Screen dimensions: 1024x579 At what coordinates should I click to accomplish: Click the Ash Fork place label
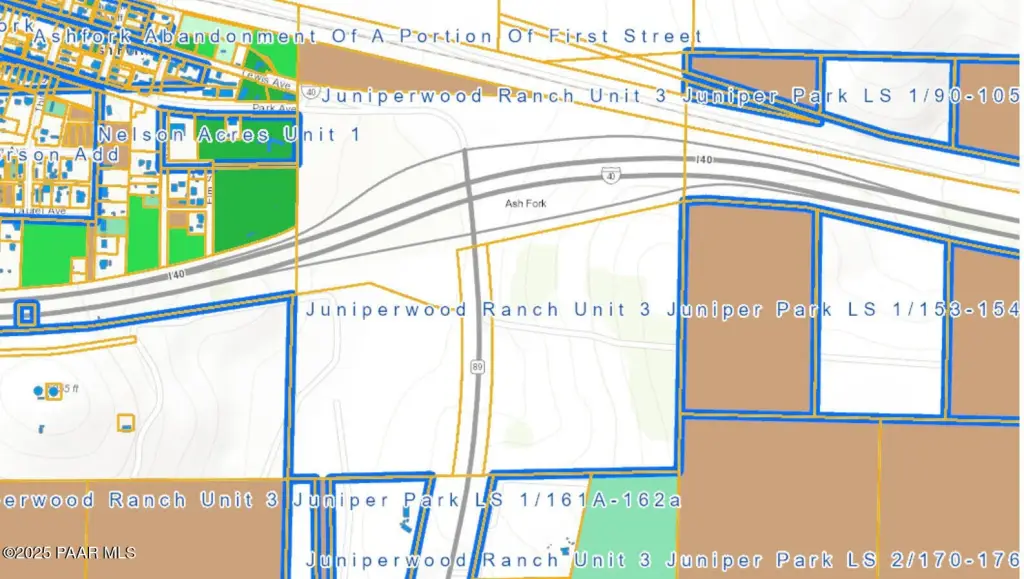[526, 203]
